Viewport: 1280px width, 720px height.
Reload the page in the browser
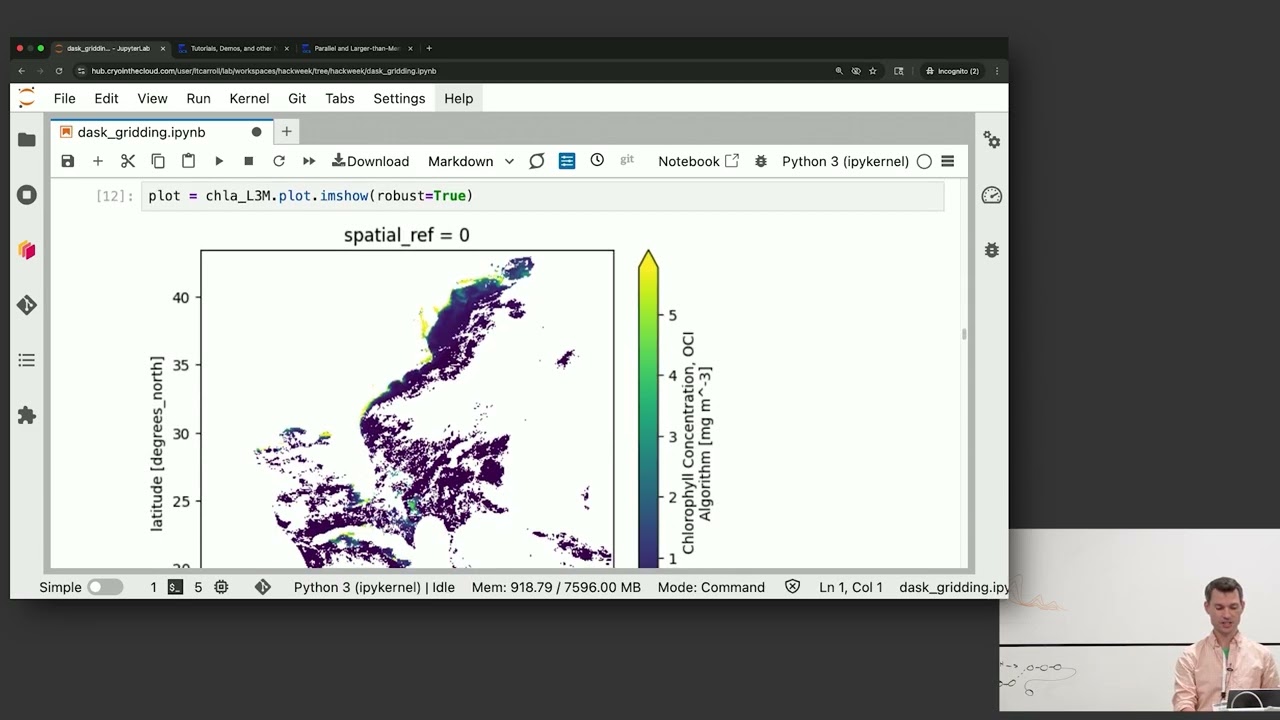click(x=59, y=71)
